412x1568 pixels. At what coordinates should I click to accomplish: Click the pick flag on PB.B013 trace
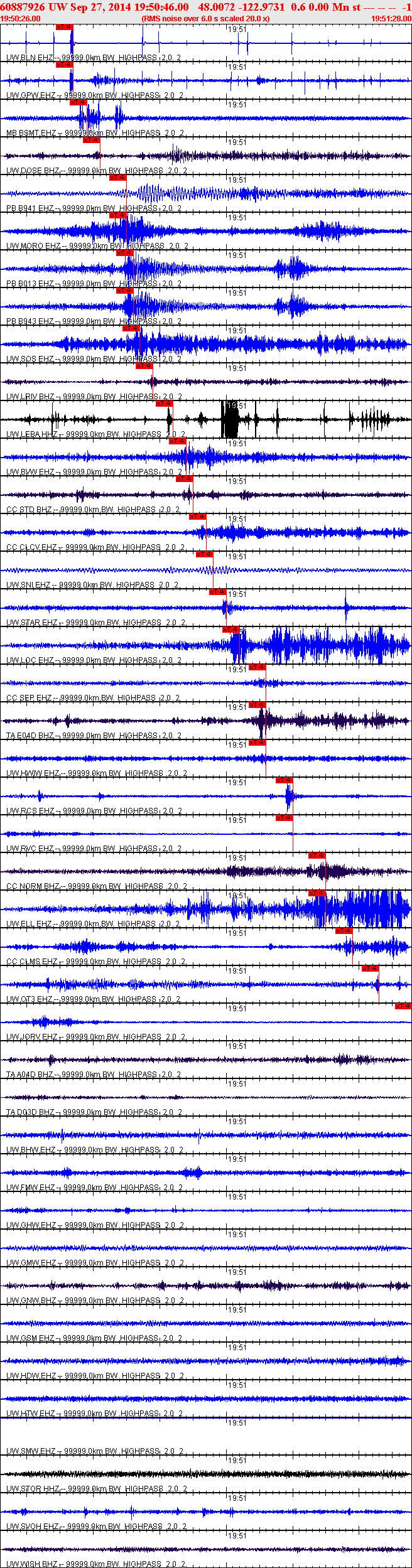tap(125, 253)
